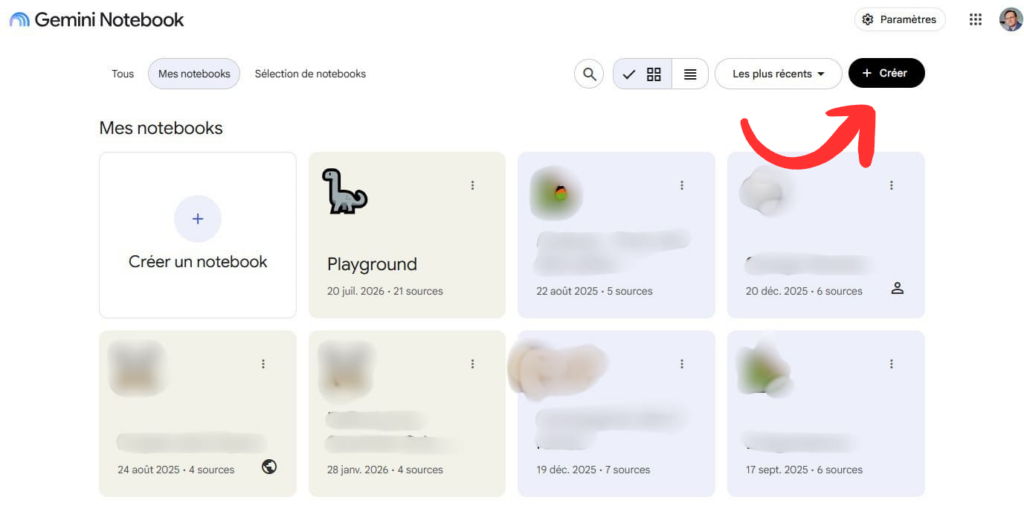The height and width of the screenshot is (512, 1024).
Task: Open the Google apps grid icon
Action: click(975, 20)
